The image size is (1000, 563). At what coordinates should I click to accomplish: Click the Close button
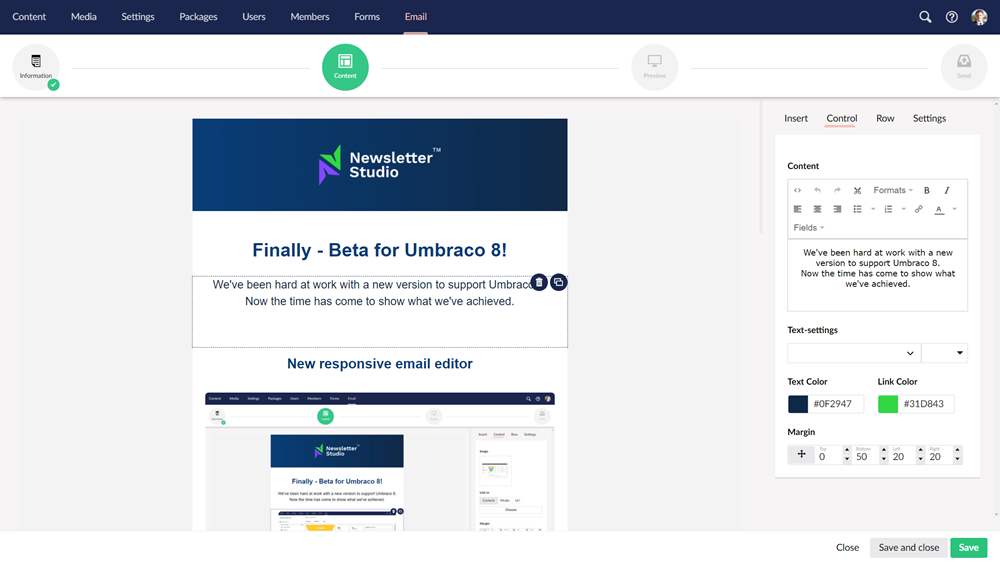click(x=847, y=547)
